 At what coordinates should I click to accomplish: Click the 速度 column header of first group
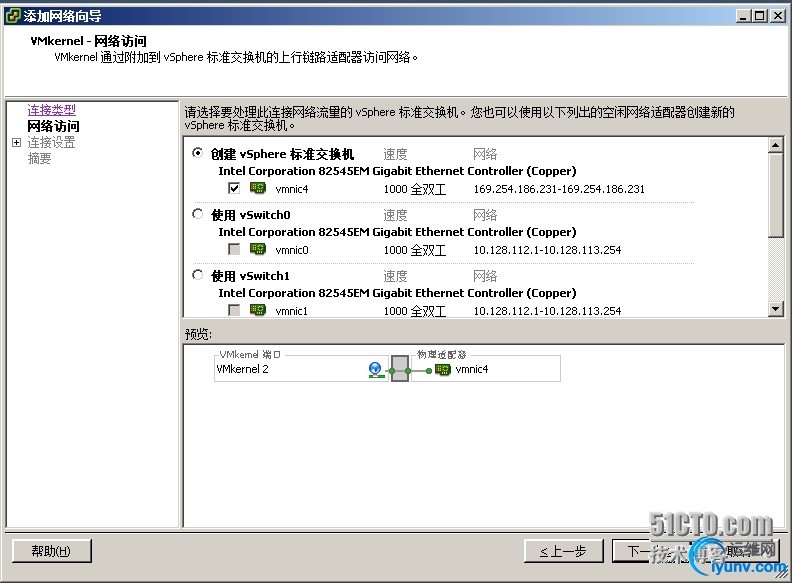(395, 154)
